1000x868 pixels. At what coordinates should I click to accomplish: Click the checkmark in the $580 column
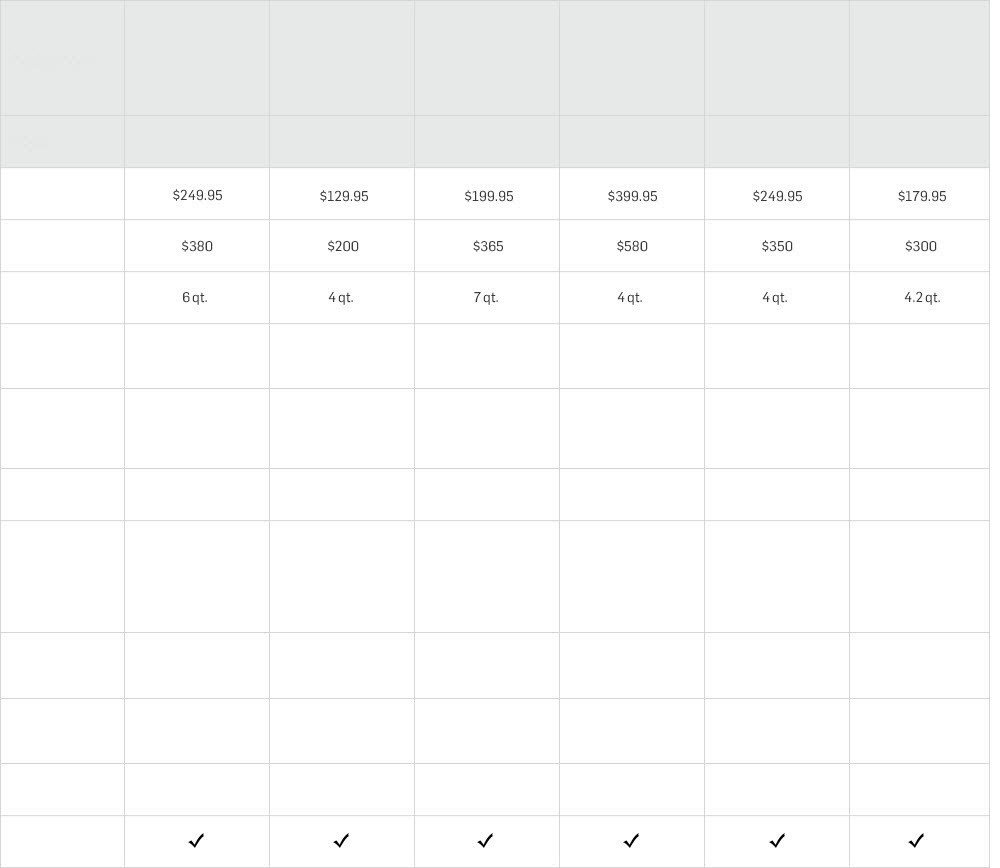631,841
